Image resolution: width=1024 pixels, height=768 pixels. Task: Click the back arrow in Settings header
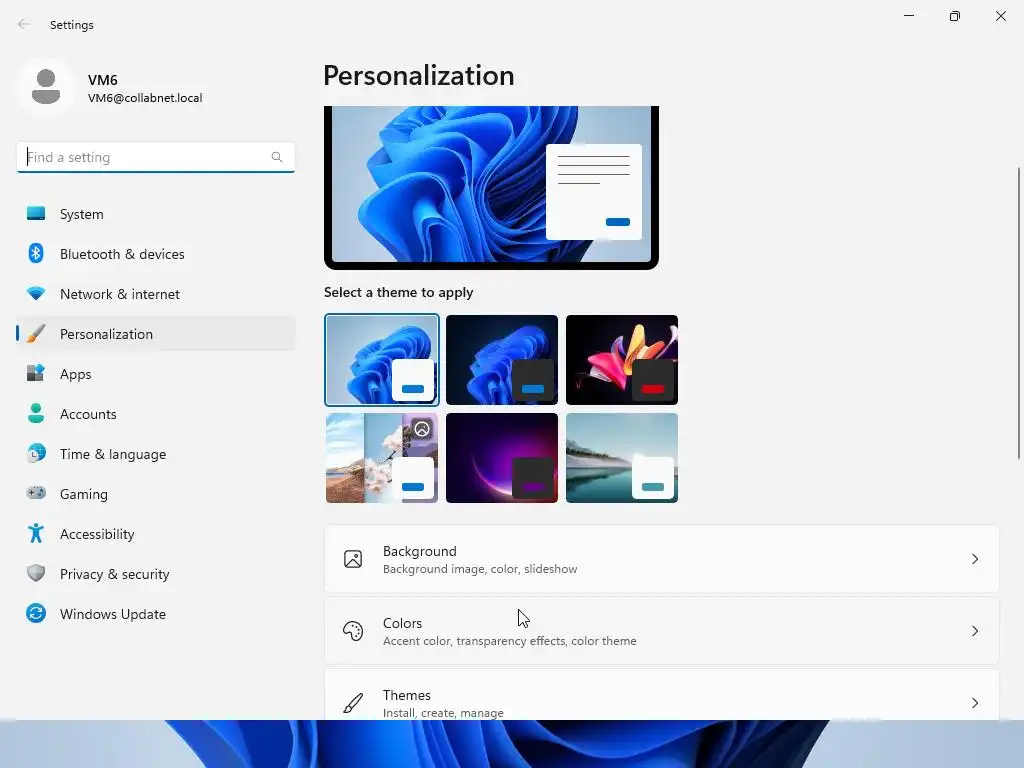tap(24, 24)
